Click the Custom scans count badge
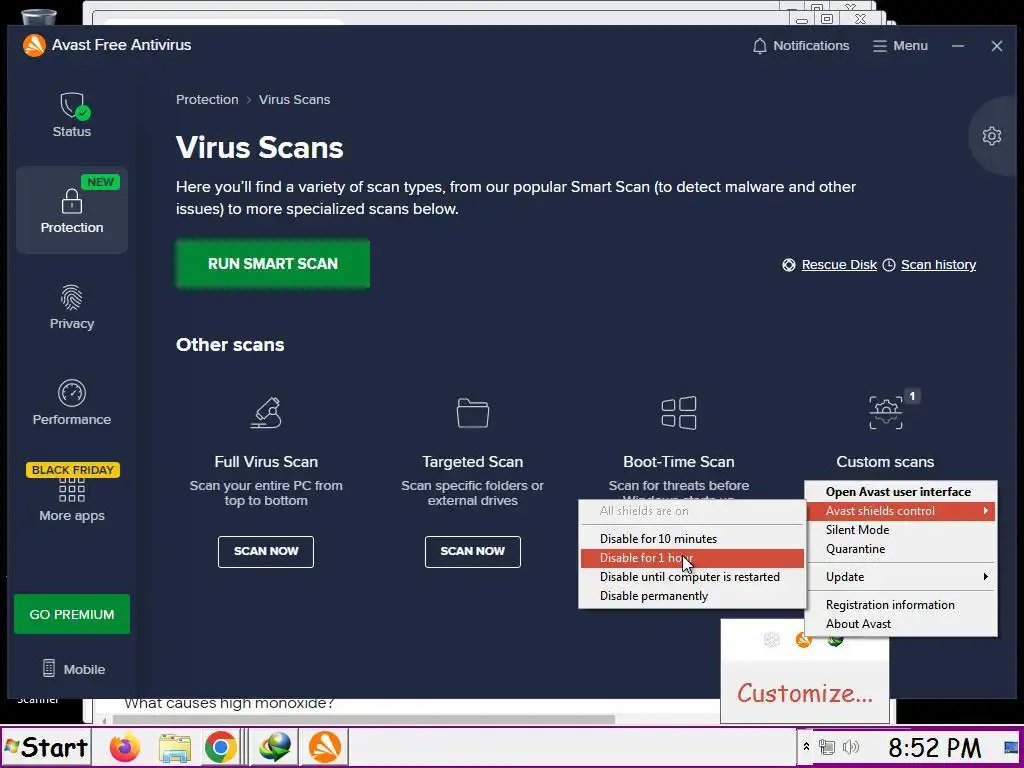Image resolution: width=1024 pixels, height=768 pixels. 912,396
